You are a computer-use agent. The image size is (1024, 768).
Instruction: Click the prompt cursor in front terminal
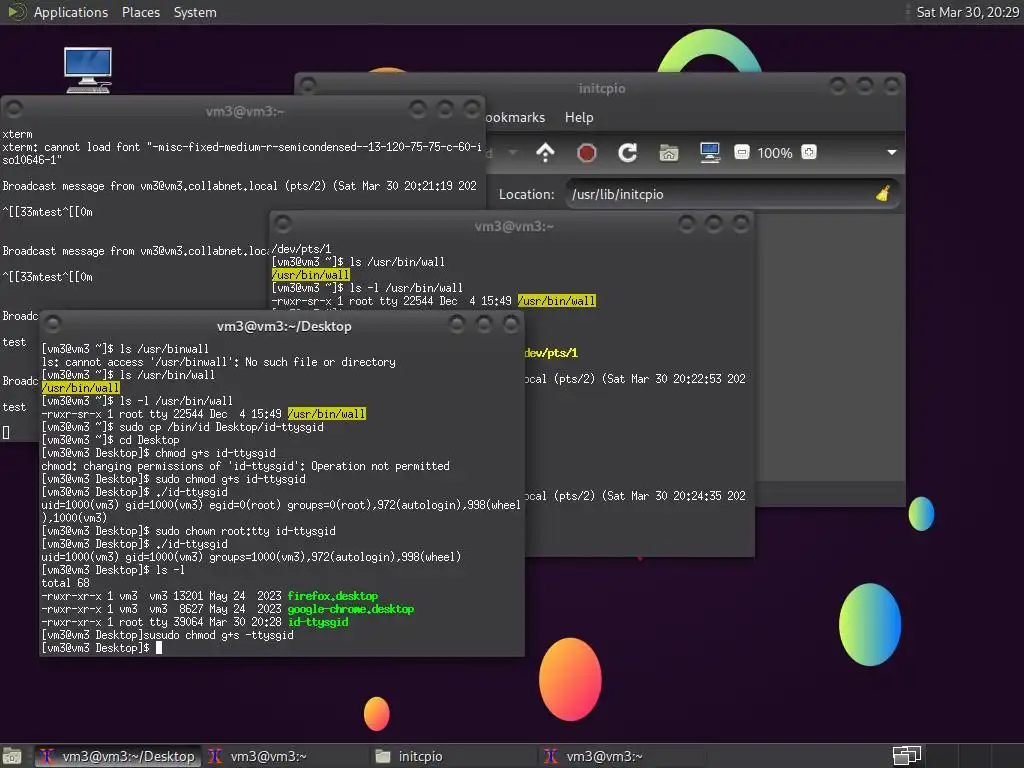click(159, 648)
